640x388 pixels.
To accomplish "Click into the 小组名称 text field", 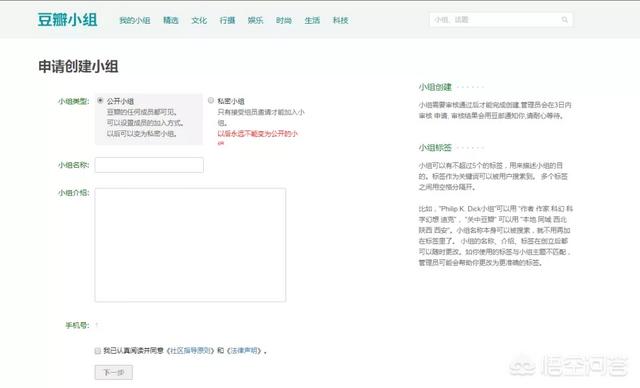I will coord(149,165).
